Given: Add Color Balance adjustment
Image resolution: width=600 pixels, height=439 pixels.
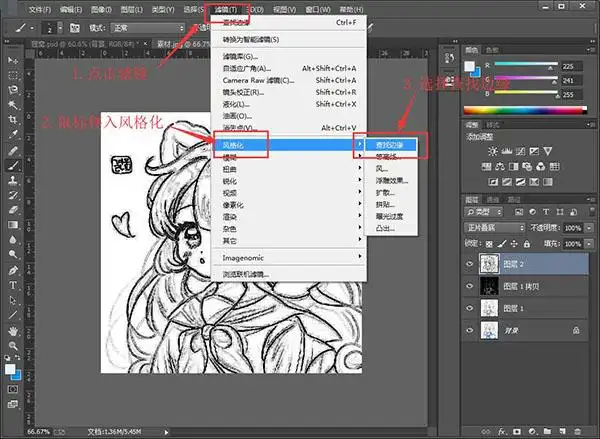Looking at the screenshot, I should tap(500, 166).
